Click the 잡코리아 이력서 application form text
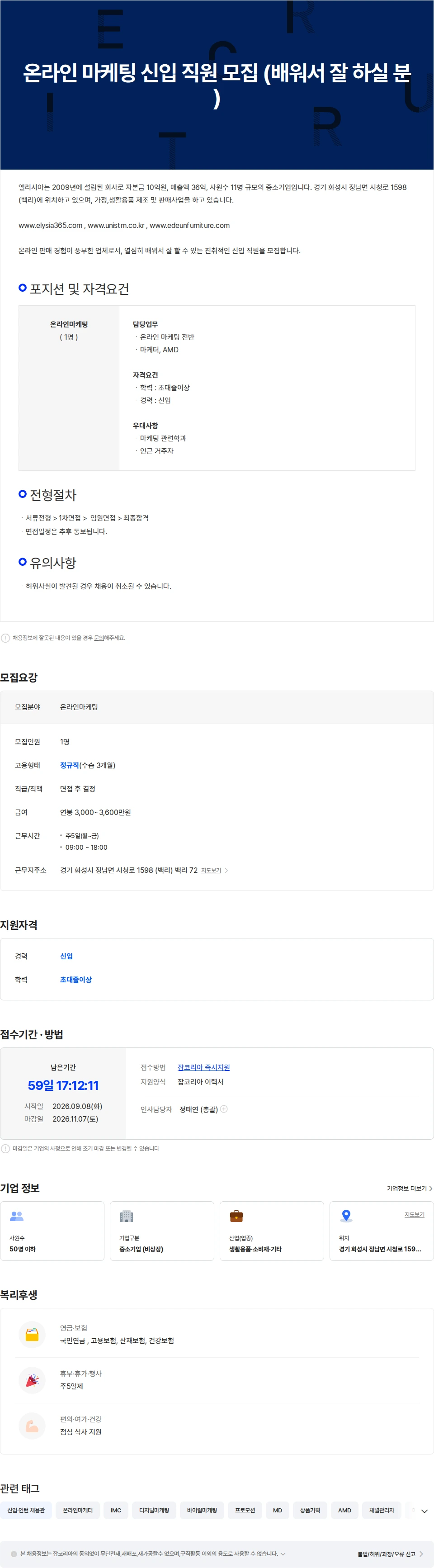Screen dimensions: 434x1568 coord(200,1082)
